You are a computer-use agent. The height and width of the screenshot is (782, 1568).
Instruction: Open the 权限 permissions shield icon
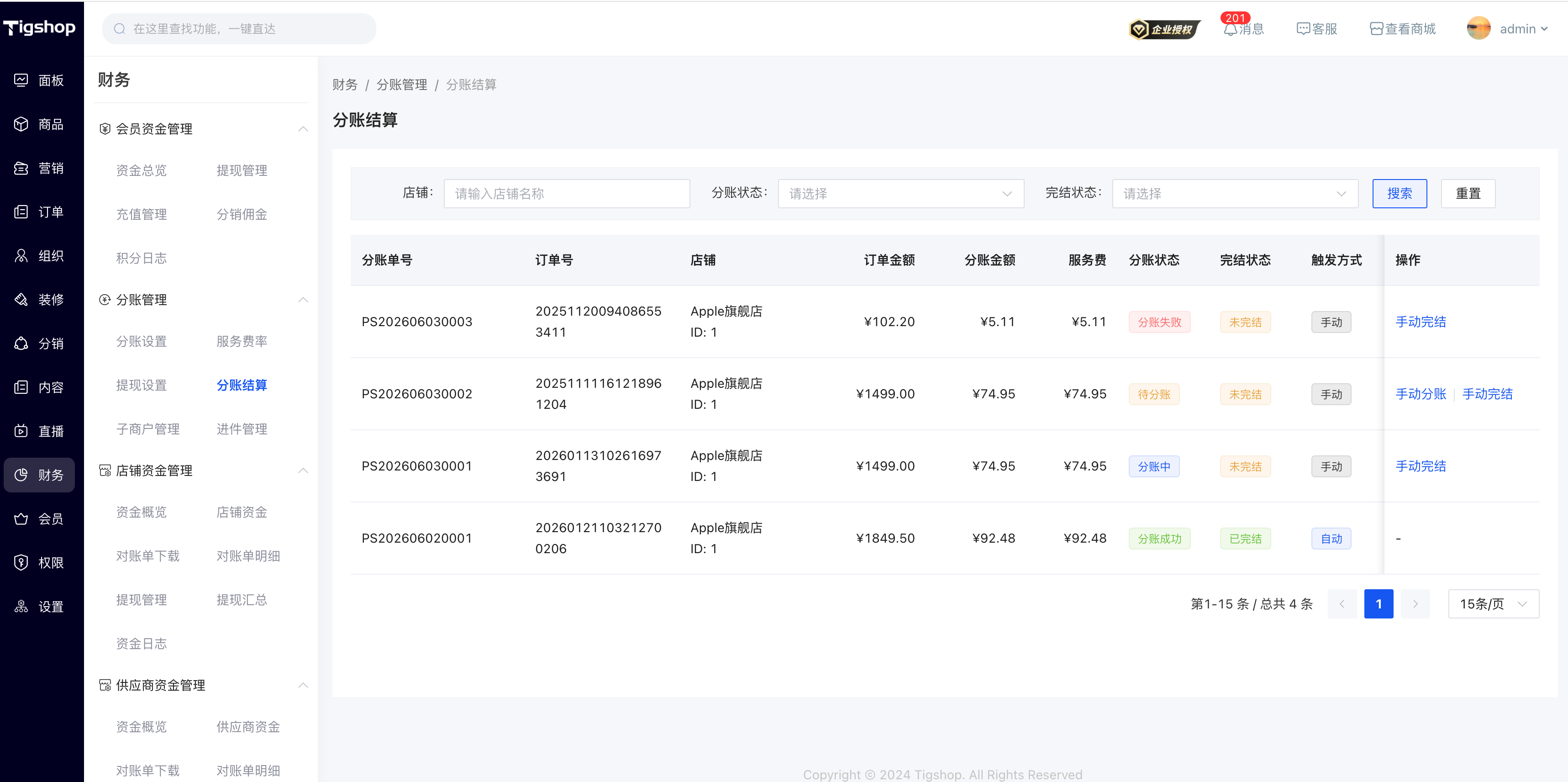click(21, 562)
